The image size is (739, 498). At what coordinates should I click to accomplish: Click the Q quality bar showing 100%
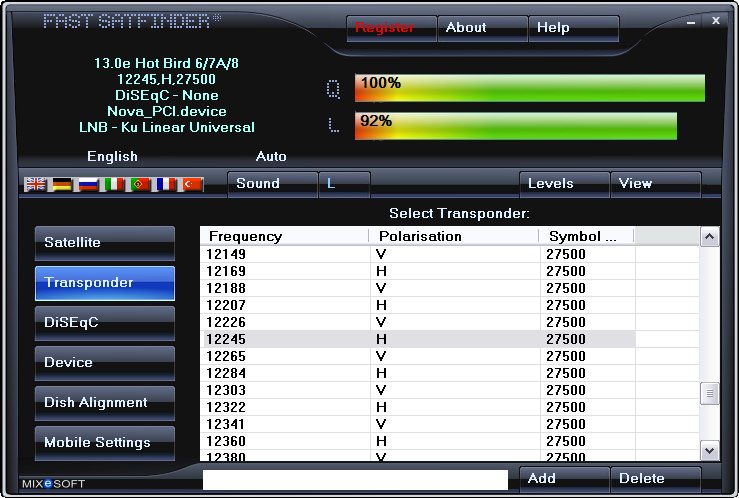coord(530,88)
